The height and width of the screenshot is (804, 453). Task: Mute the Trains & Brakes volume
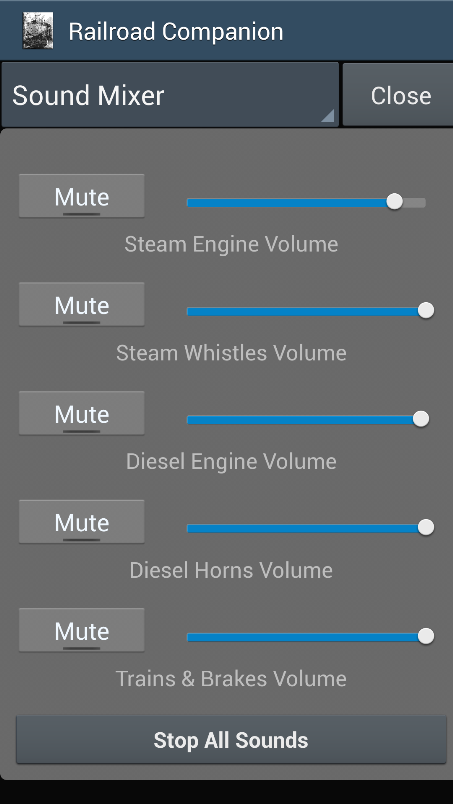82,631
